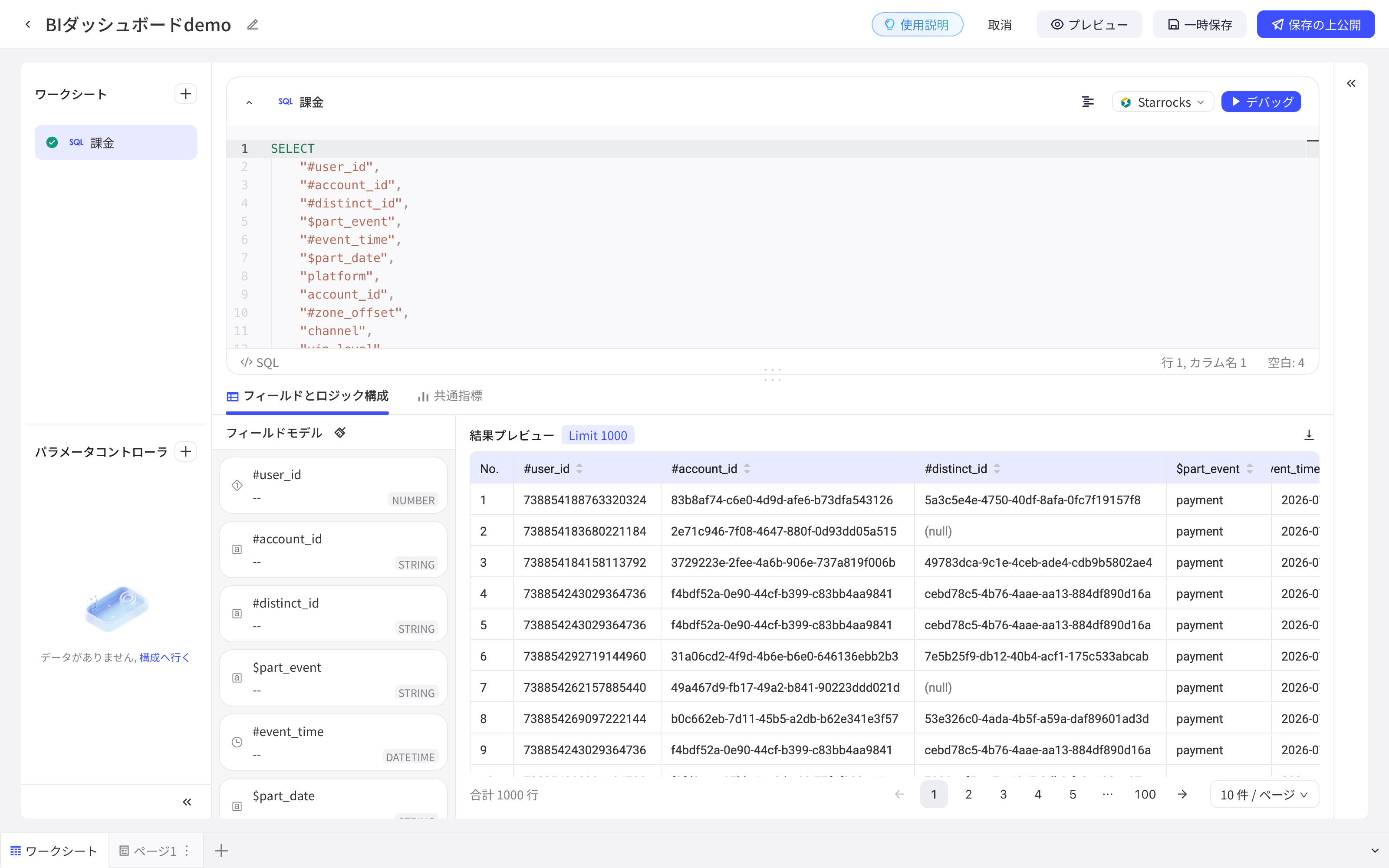Expand the bottom-right chevron menu

coord(1375,851)
